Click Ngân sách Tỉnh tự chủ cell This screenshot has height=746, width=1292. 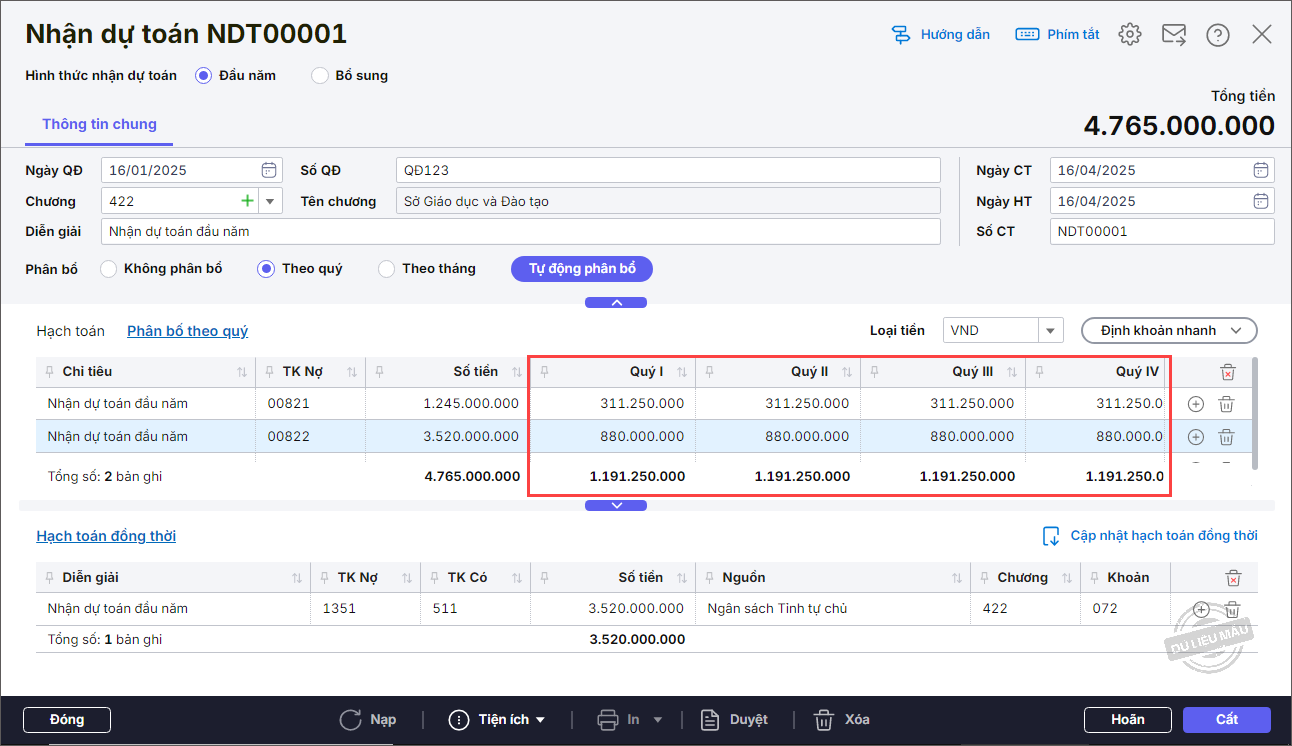(x=832, y=608)
